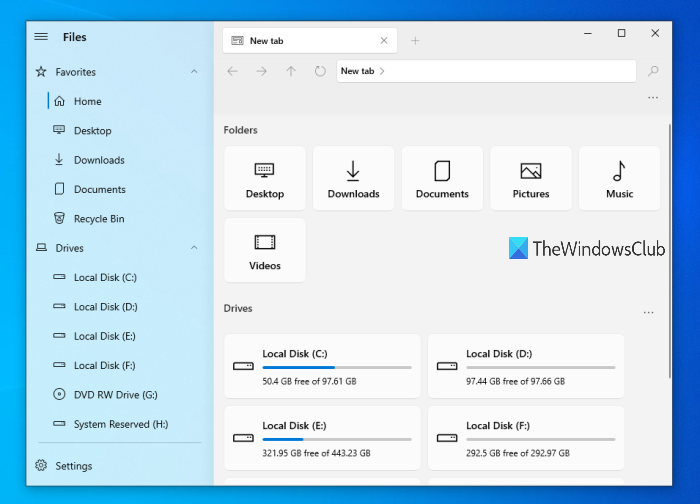
Task: Open Settings with the gear icon
Action: coord(42,466)
